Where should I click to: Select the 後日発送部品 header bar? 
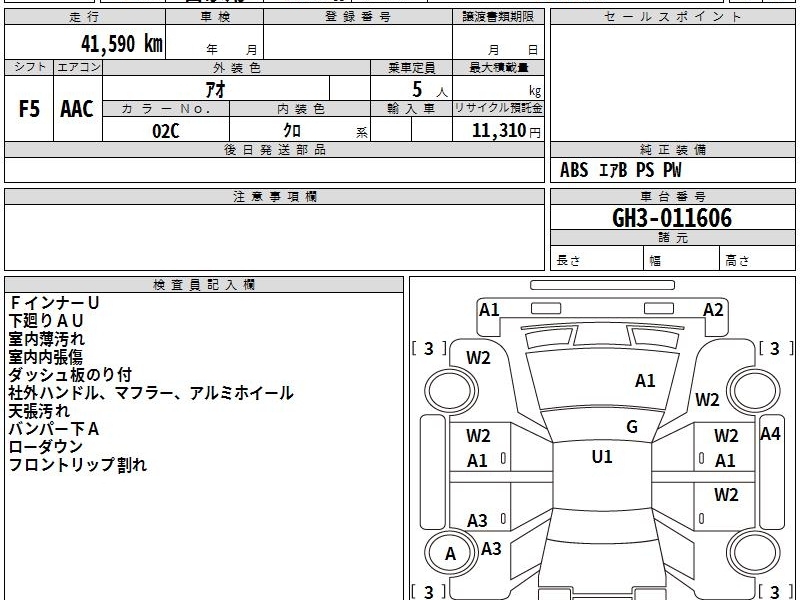click(x=274, y=150)
